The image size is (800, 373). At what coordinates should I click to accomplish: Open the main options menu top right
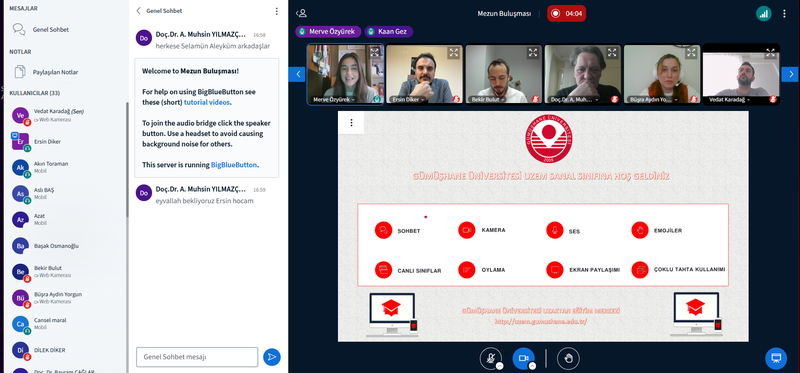tap(784, 14)
